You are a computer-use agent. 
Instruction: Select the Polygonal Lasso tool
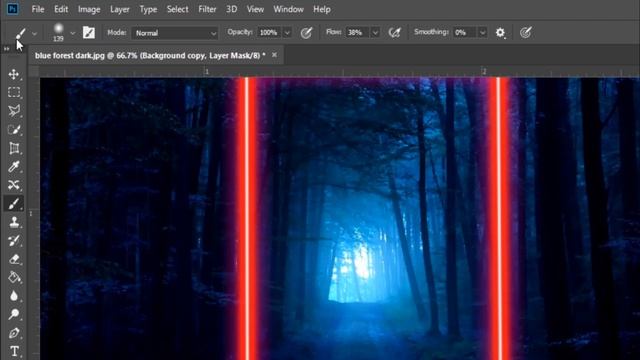pos(14,111)
